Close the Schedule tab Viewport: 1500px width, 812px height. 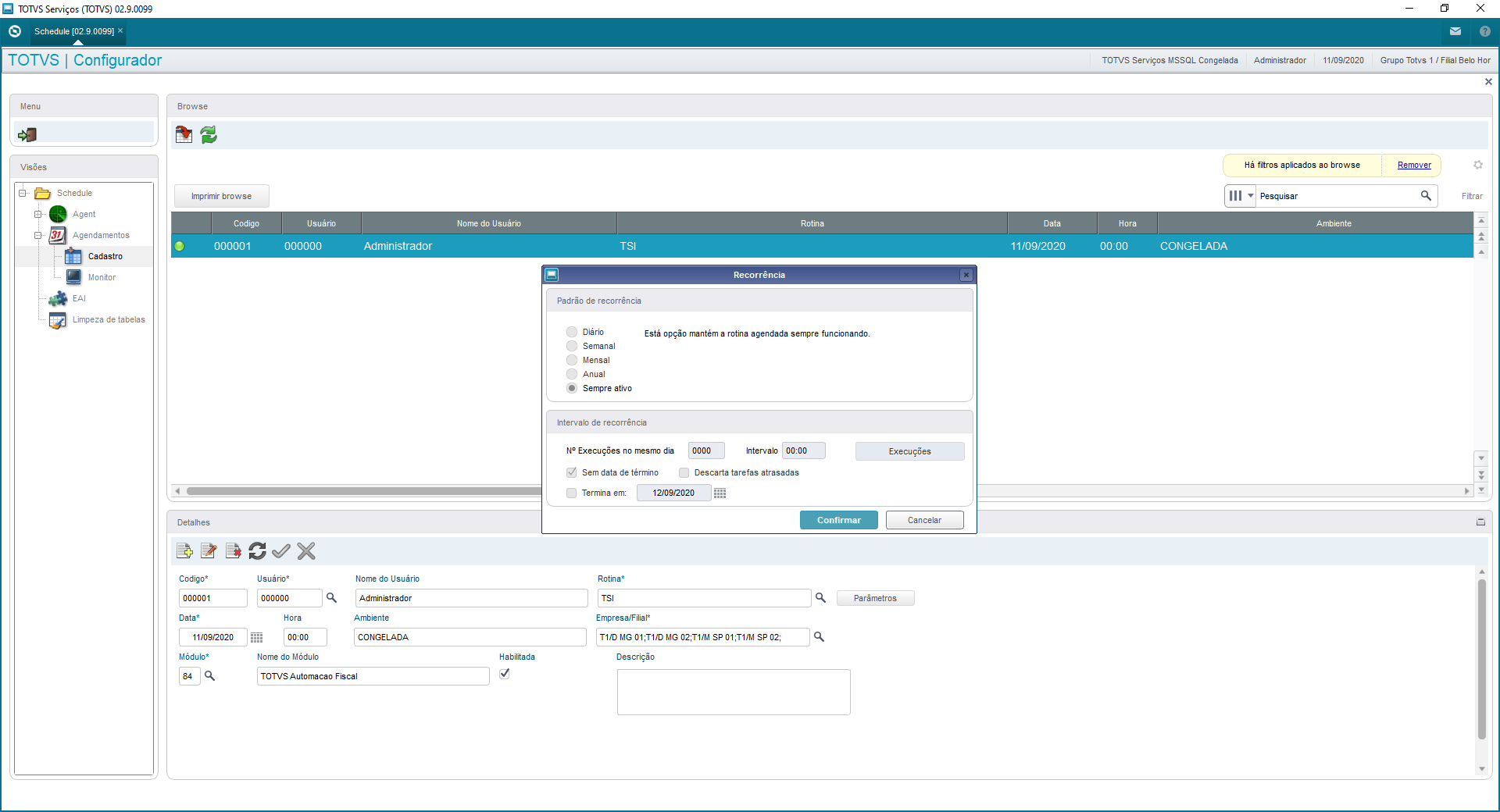pos(120,30)
